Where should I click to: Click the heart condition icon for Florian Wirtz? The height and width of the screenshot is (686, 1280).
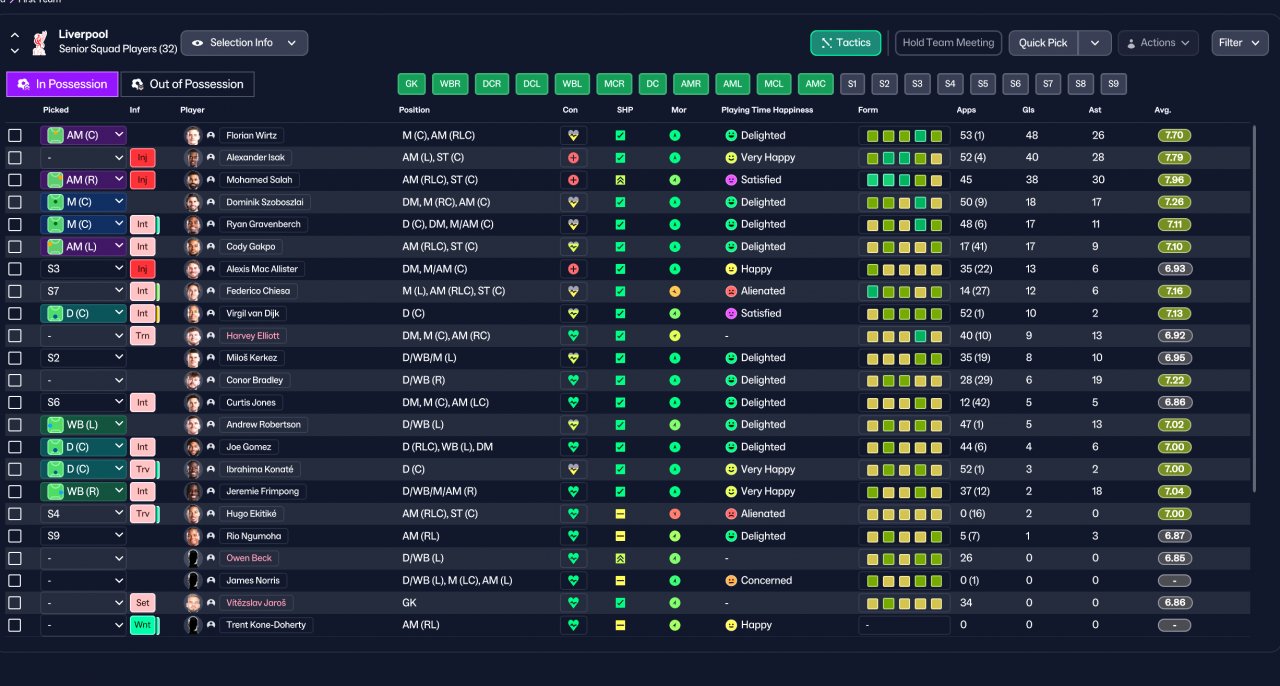(x=573, y=135)
